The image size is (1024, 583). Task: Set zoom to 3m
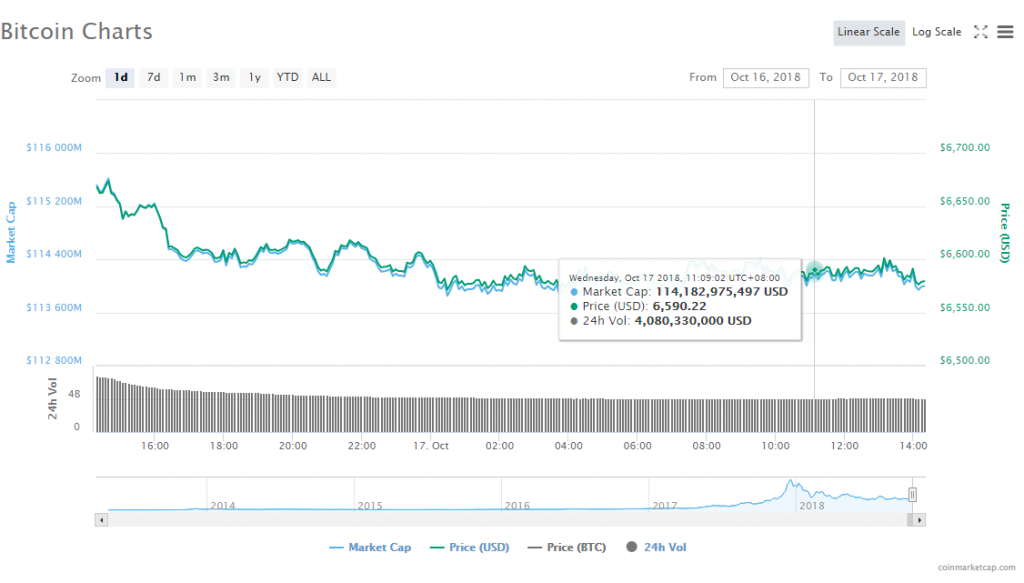coord(221,77)
